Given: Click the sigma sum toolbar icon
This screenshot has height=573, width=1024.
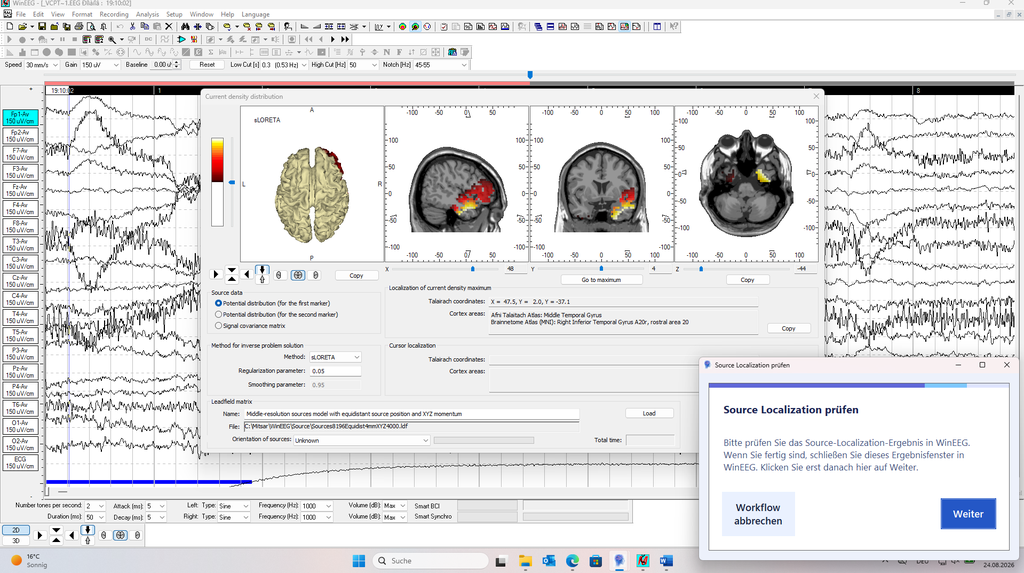Looking at the screenshot, I should 210,52.
